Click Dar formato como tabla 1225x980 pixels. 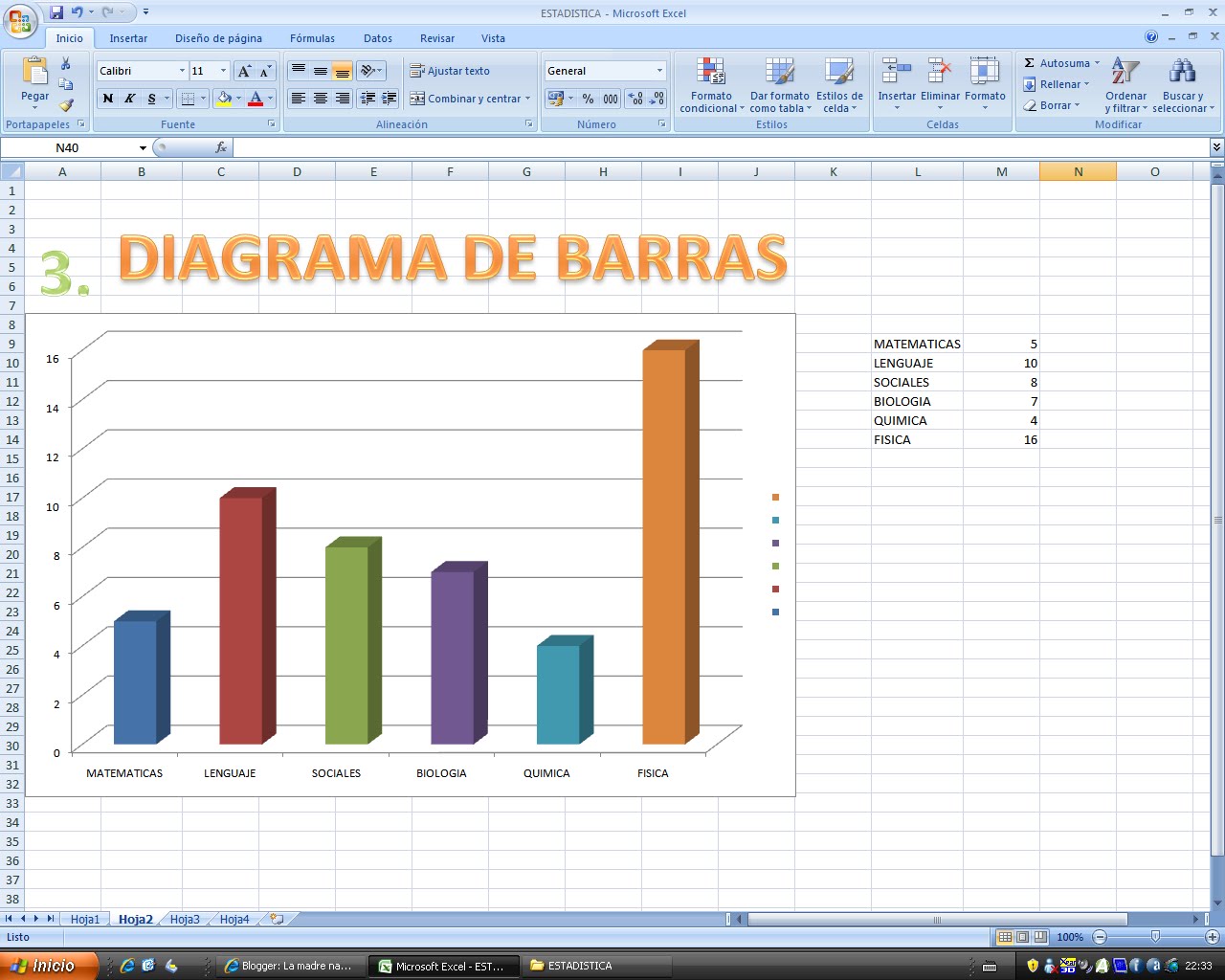click(780, 85)
